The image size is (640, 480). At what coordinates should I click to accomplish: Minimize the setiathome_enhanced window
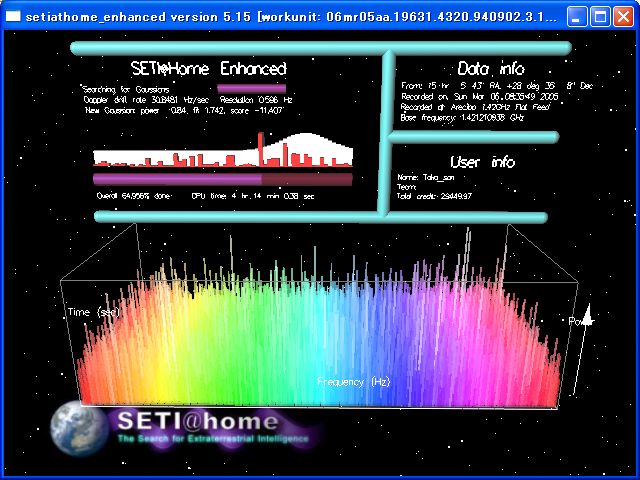[576, 17]
